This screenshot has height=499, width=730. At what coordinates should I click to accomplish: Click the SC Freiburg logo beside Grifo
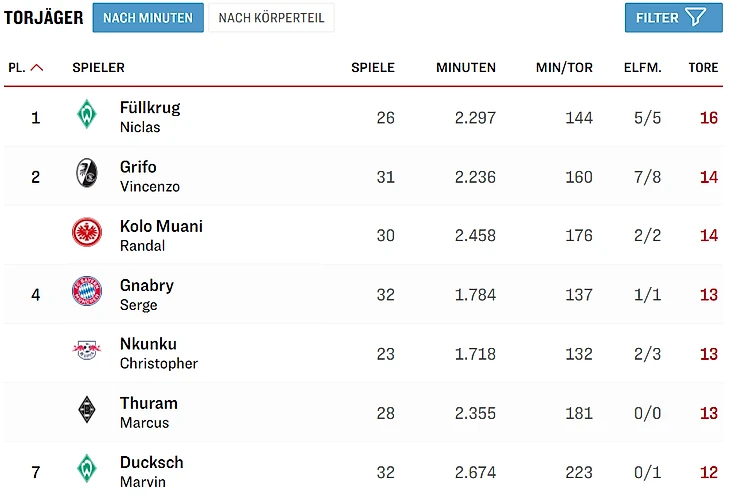click(x=87, y=175)
